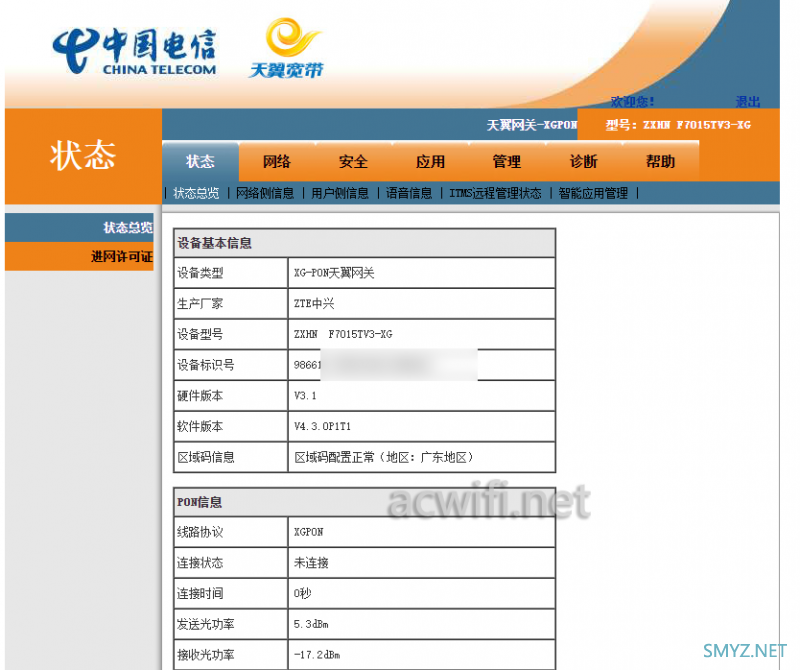Open the 管理 tab
Viewport: 800px width, 670px height.
(507, 162)
